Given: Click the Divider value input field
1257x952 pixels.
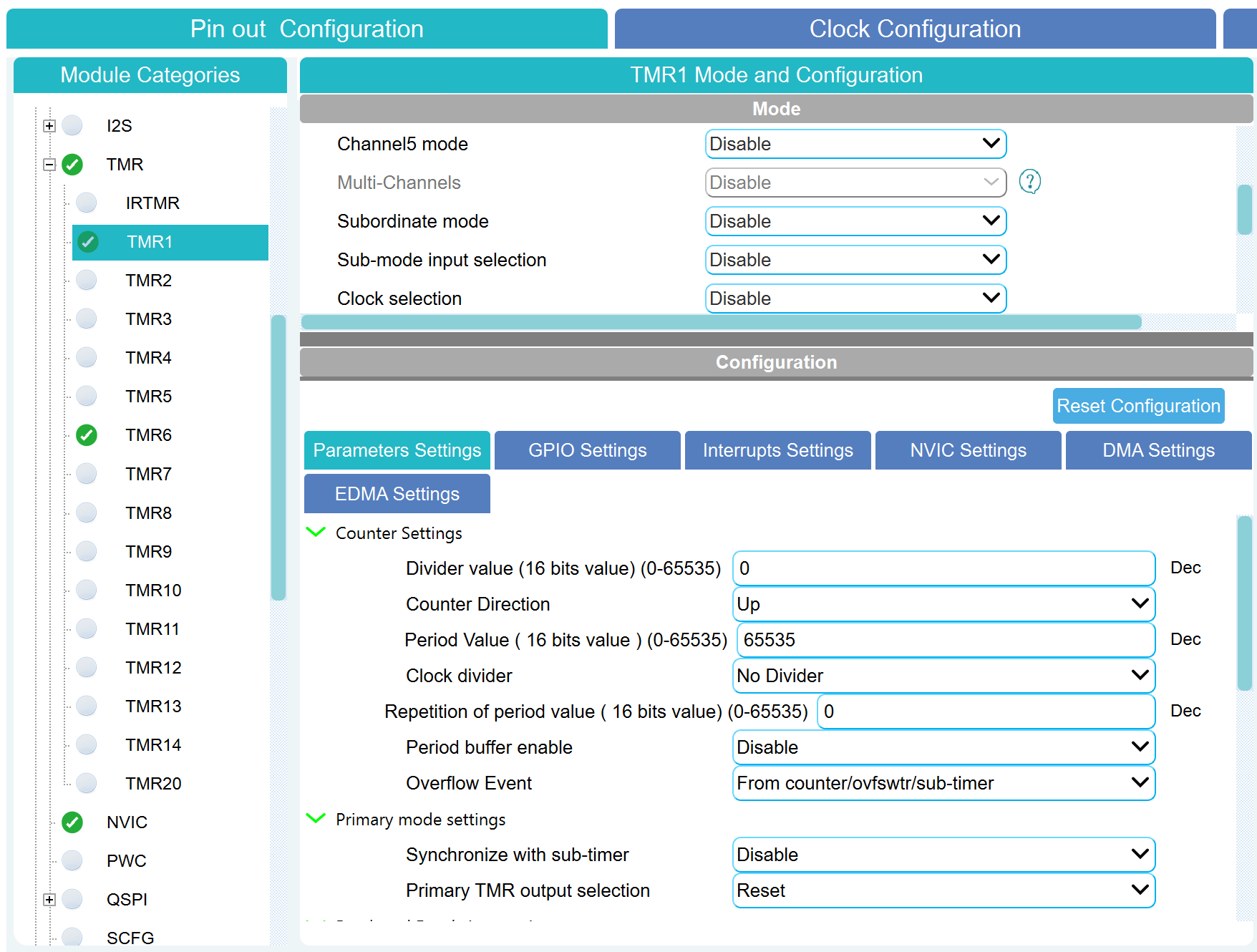Looking at the screenshot, I should pyautogui.click(x=943, y=568).
